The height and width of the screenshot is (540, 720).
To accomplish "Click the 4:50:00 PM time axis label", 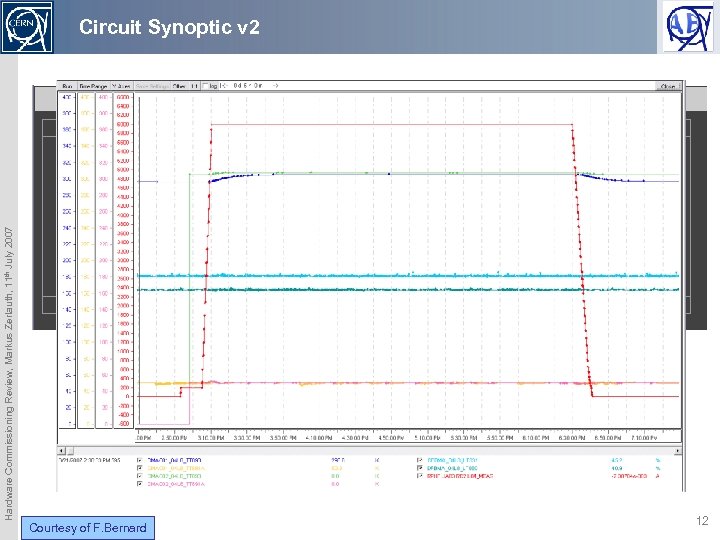I will coord(391,438).
